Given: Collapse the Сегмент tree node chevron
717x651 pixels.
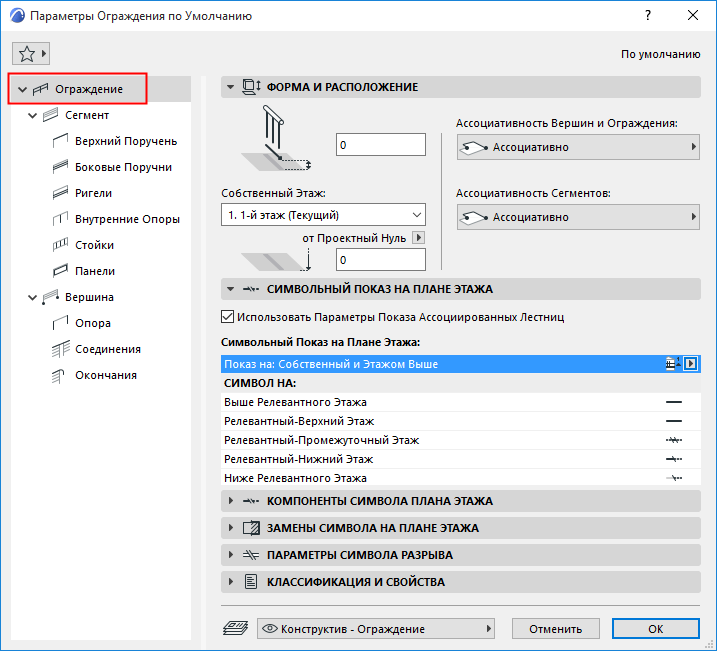Looking at the screenshot, I should 32,115.
